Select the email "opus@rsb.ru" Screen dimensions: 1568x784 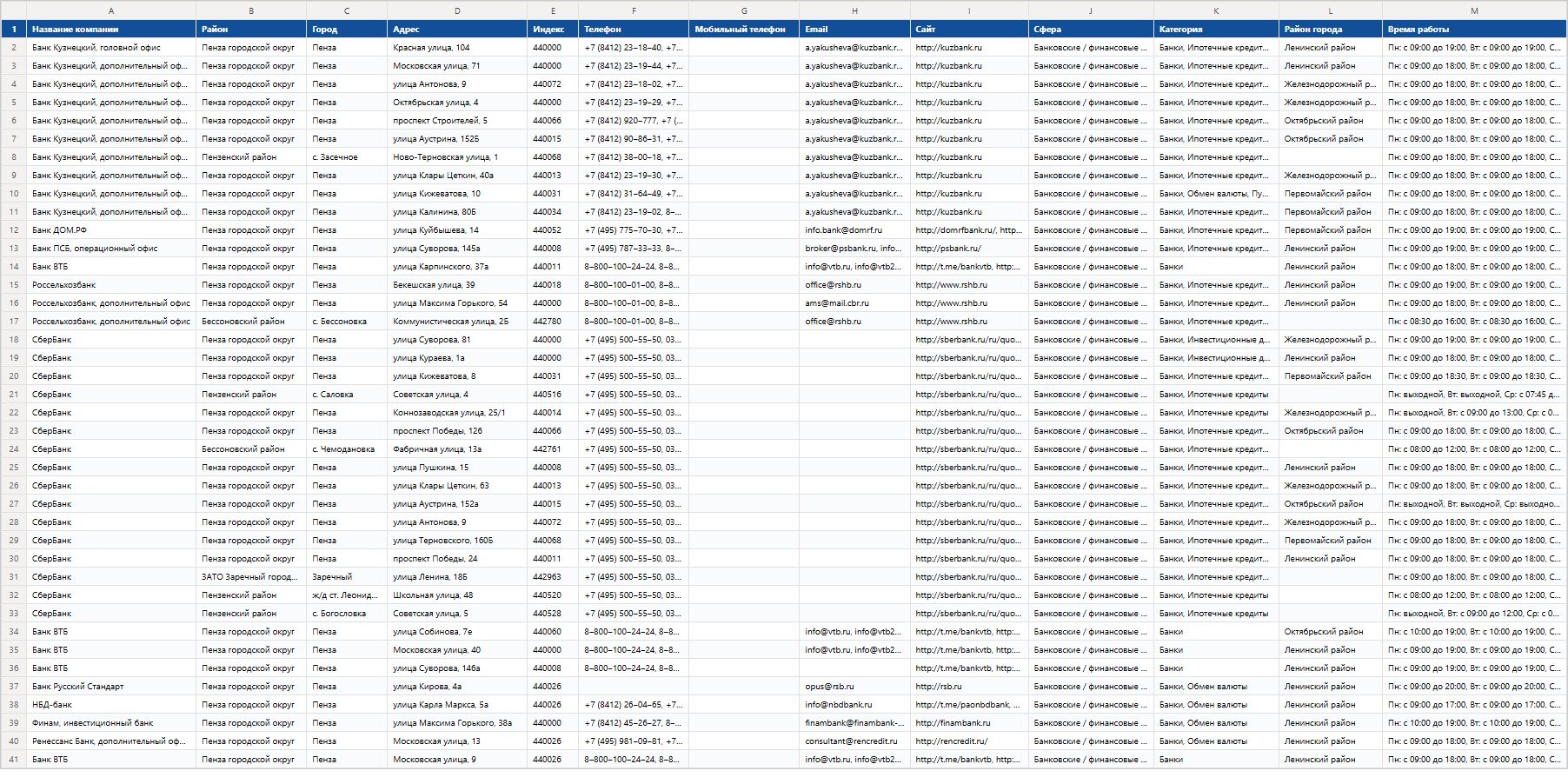(x=854, y=687)
